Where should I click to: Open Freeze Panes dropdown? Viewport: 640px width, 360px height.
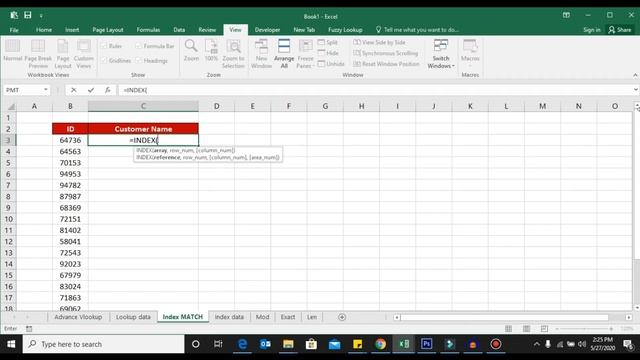tap(305, 54)
